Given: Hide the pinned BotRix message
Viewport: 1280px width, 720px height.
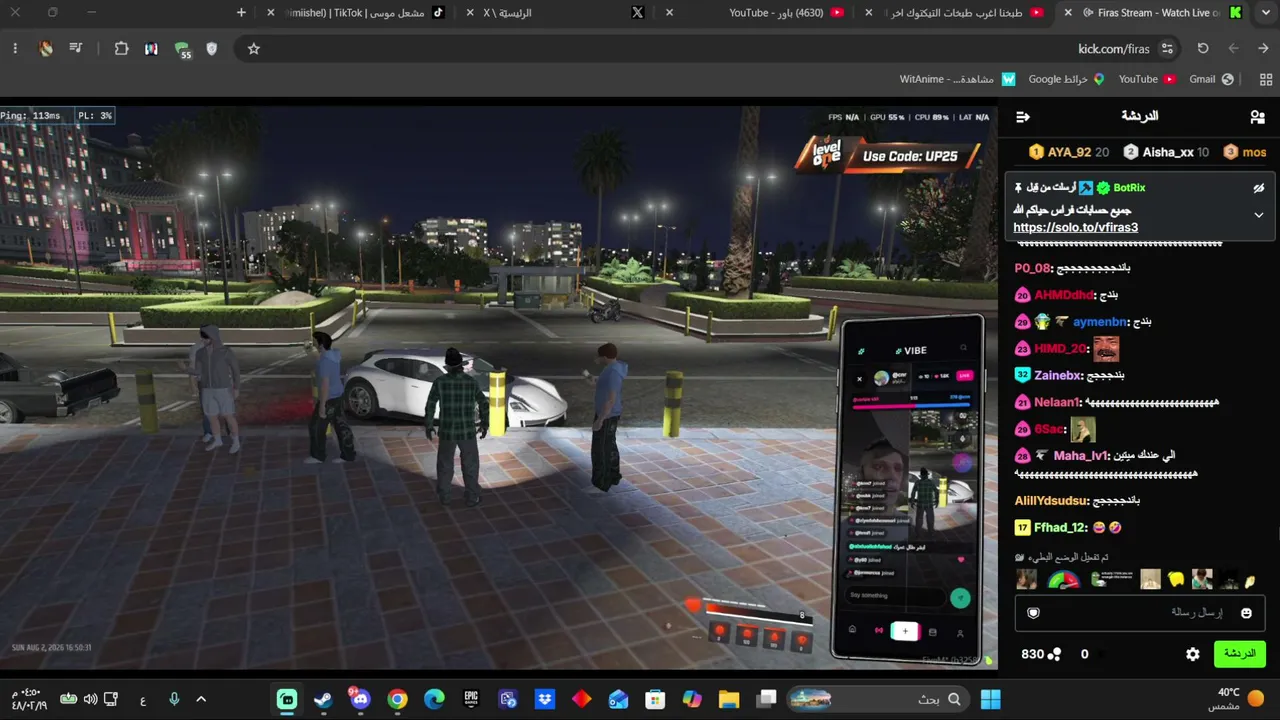Looking at the screenshot, I should (x=1259, y=188).
